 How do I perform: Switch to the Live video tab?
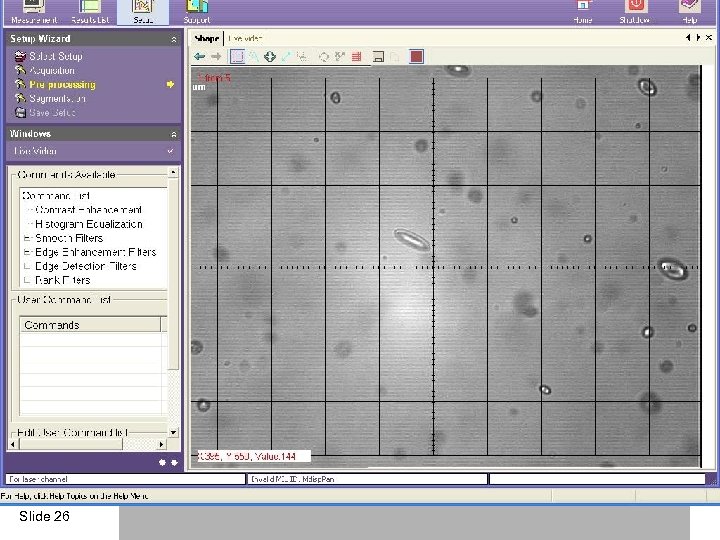[x=245, y=39]
